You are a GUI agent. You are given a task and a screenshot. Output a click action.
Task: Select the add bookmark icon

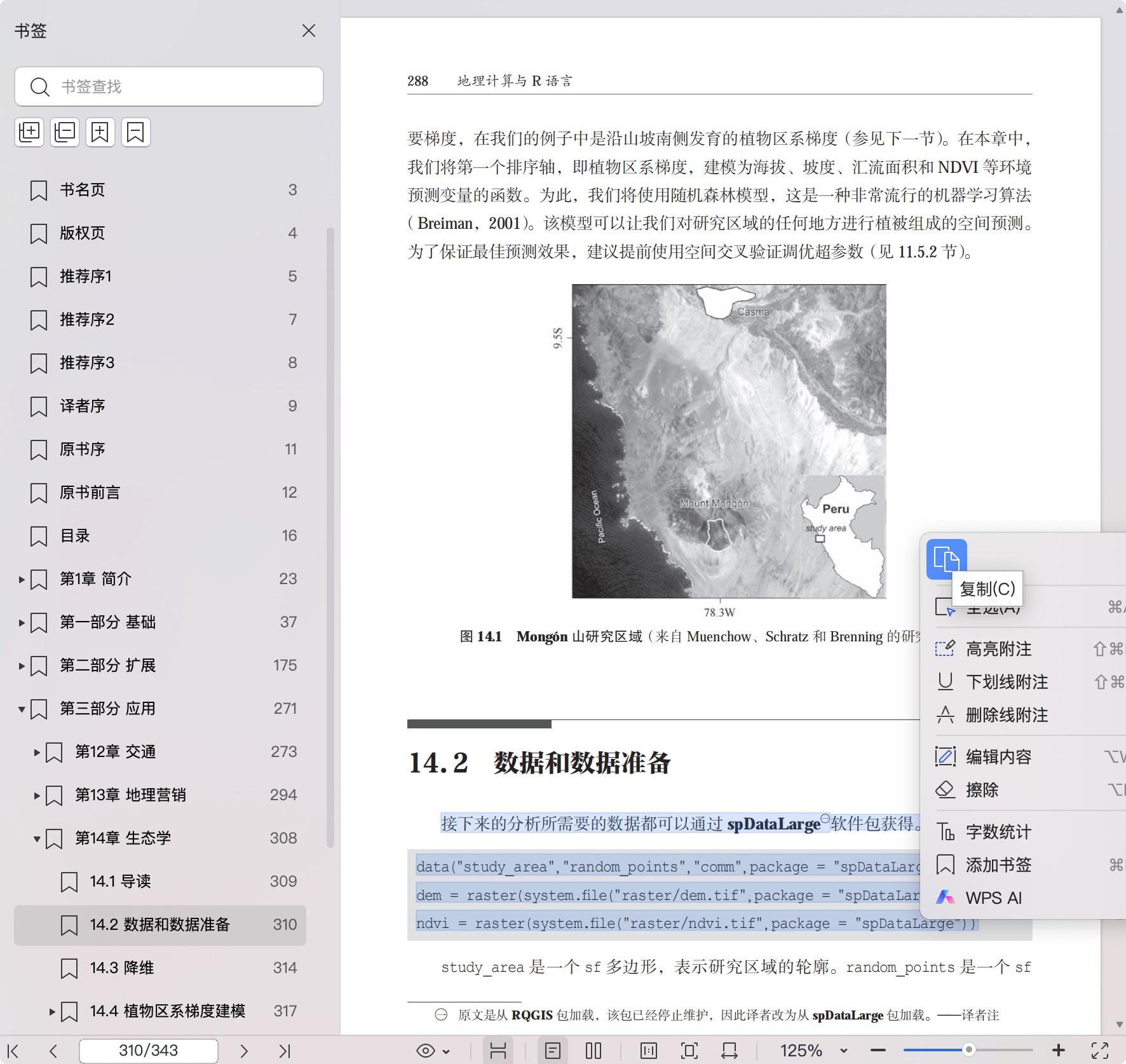click(100, 132)
